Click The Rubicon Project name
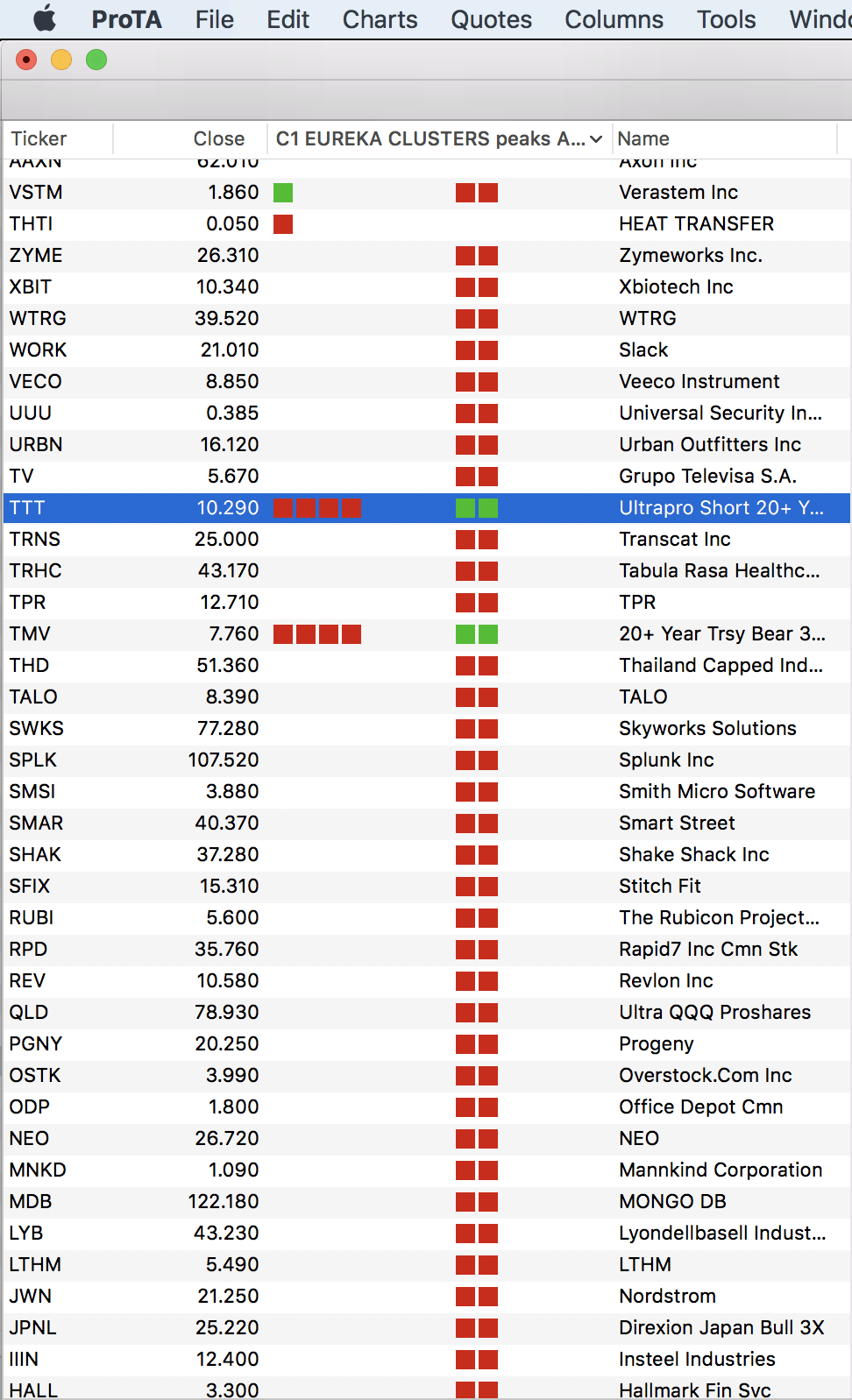 tap(719, 918)
